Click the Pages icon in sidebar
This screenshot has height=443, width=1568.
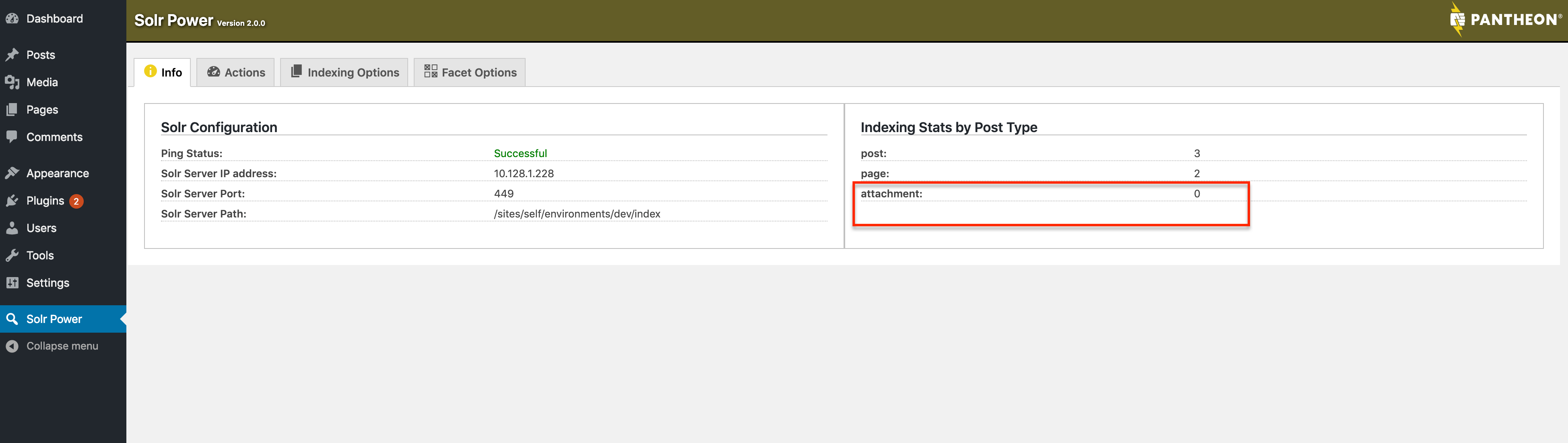click(12, 110)
